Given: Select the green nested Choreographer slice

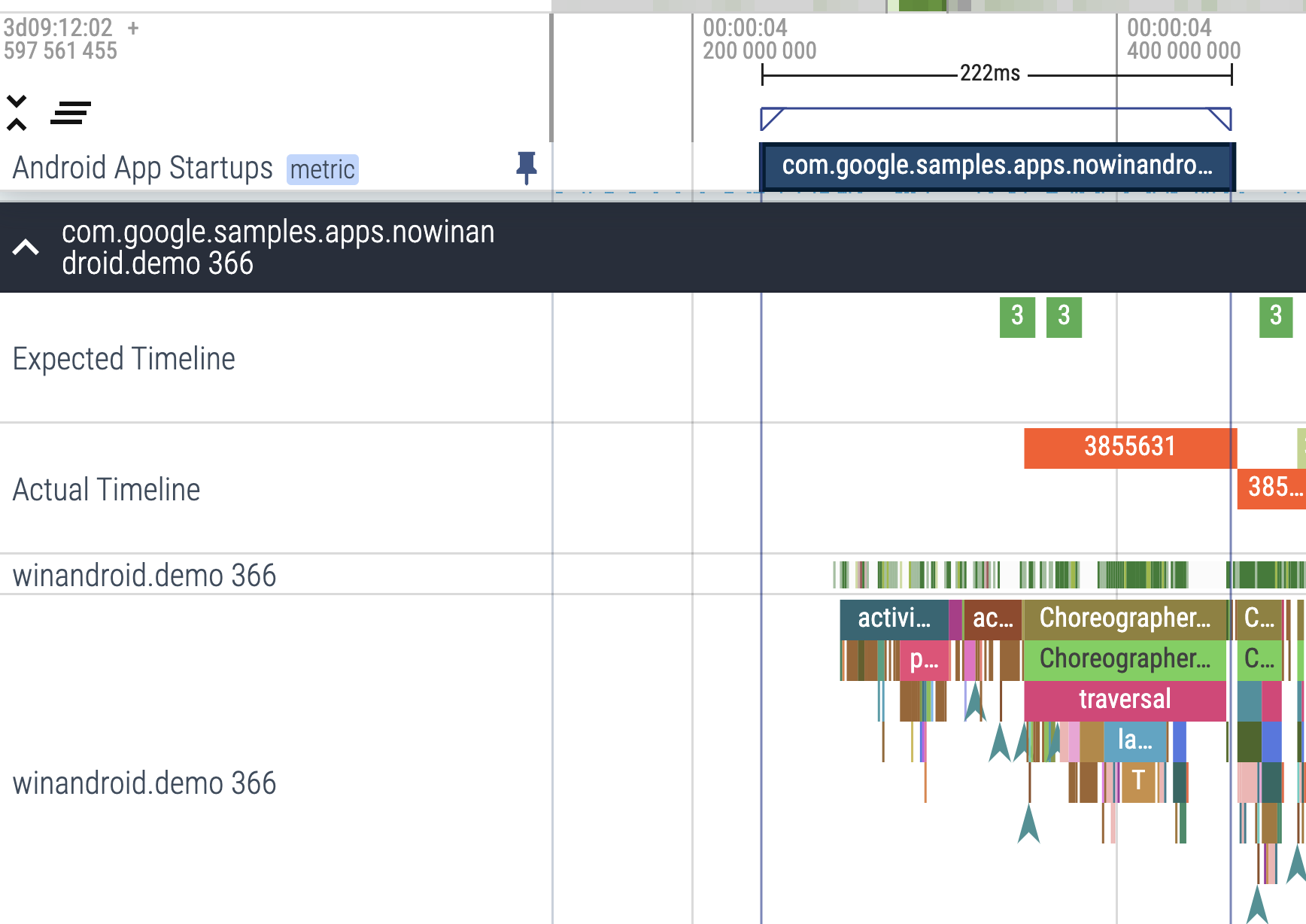Looking at the screenshot, I should click(x=1124, y=659).
